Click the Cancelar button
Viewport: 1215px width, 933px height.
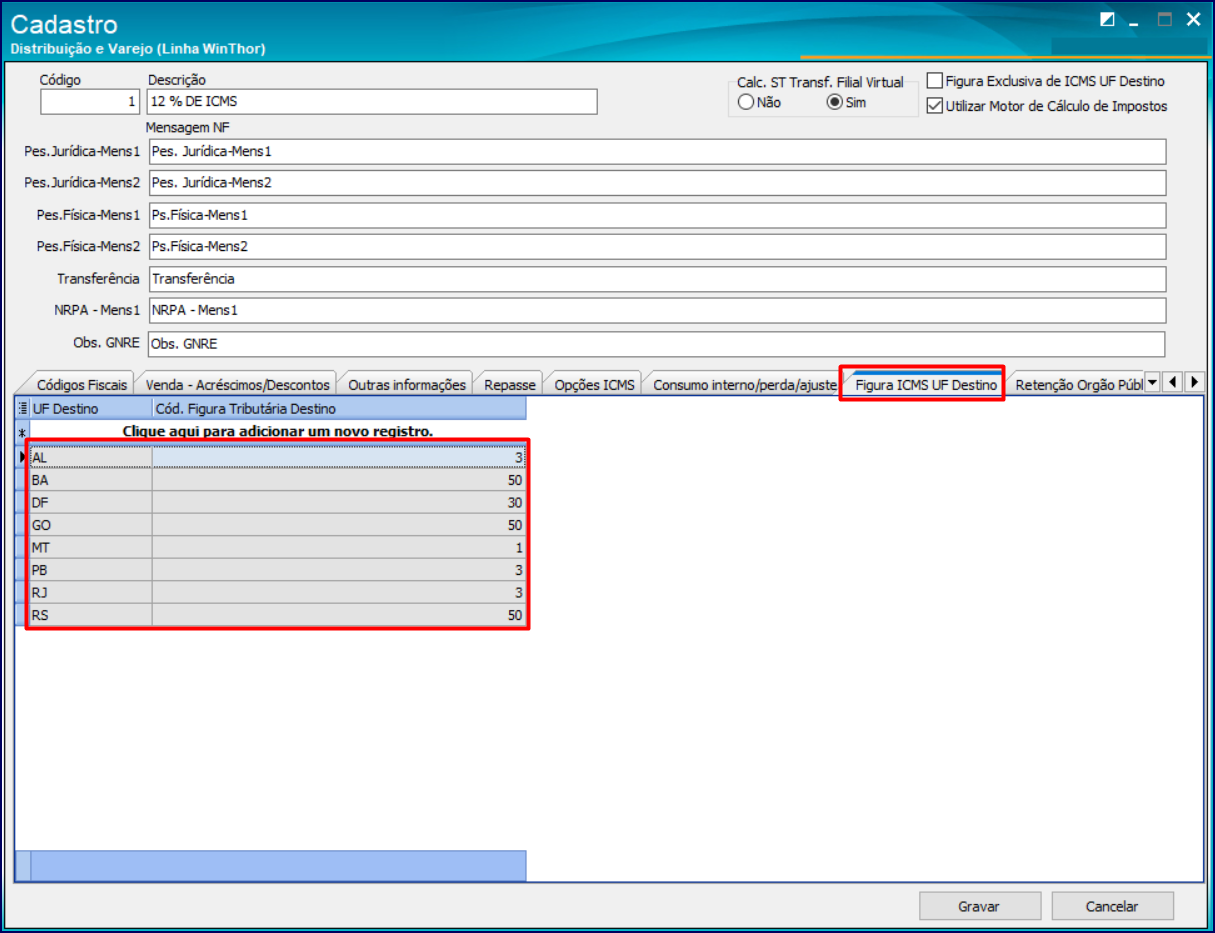click(x=1112, y=906)
